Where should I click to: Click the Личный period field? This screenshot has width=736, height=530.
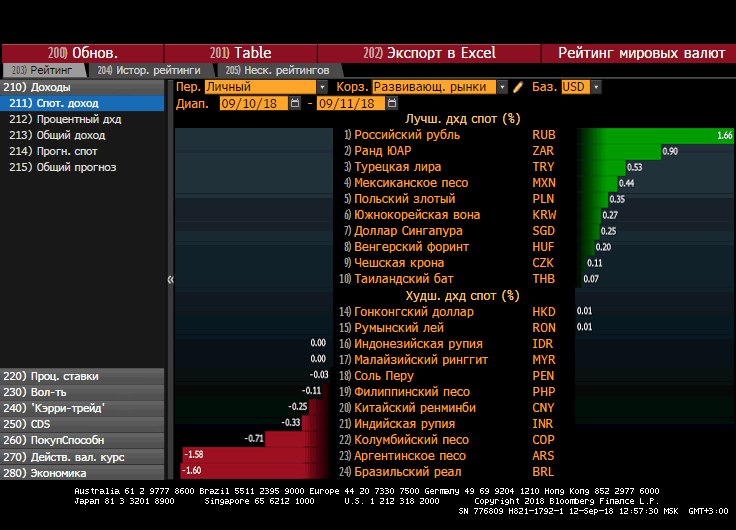(261, 87)
